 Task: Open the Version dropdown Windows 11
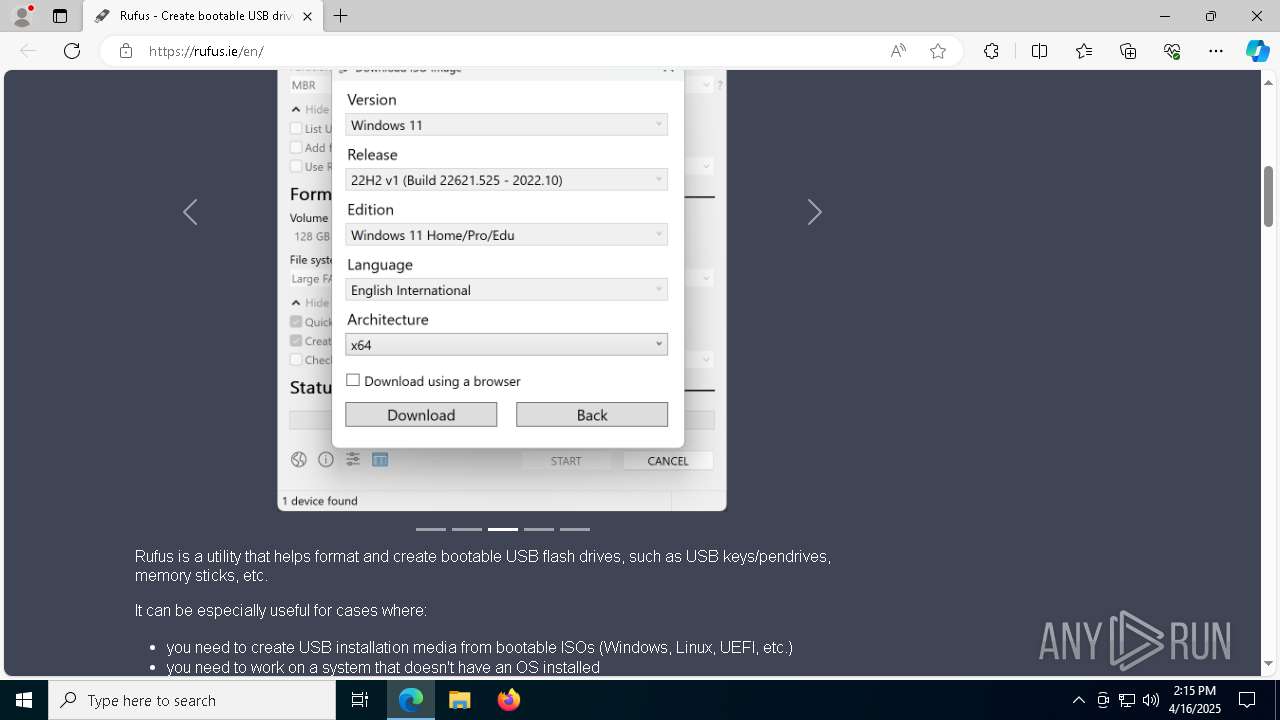[506, 125]
